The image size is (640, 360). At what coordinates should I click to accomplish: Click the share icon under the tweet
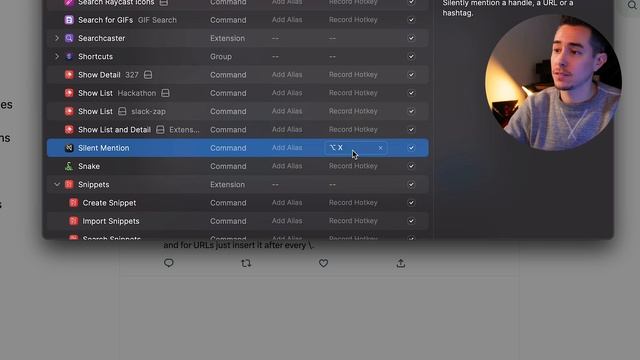[401, 263]
